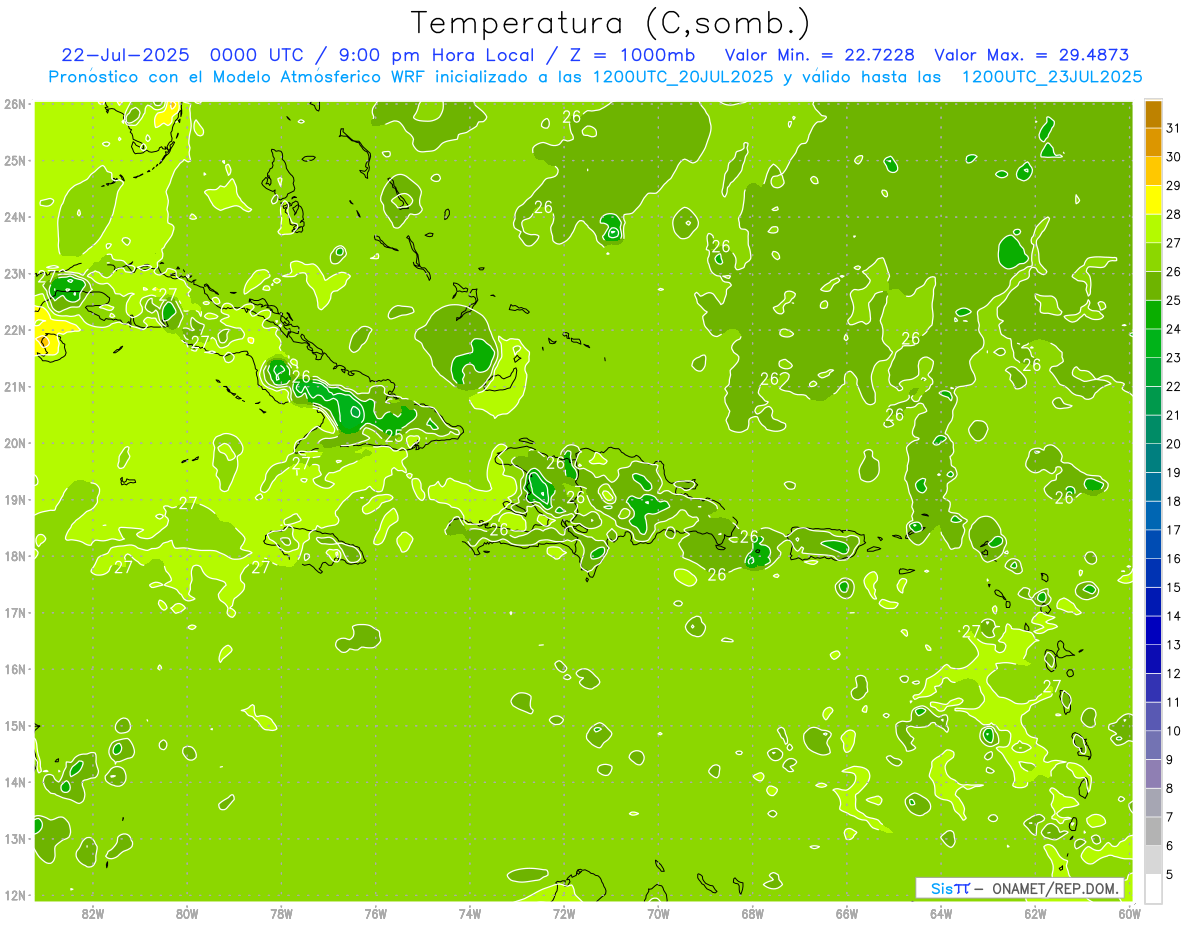Viewport: 1200px width, 927px height.
Task: Pick the teal legend swatch between 19 and 20
Action: (1153, 458)
